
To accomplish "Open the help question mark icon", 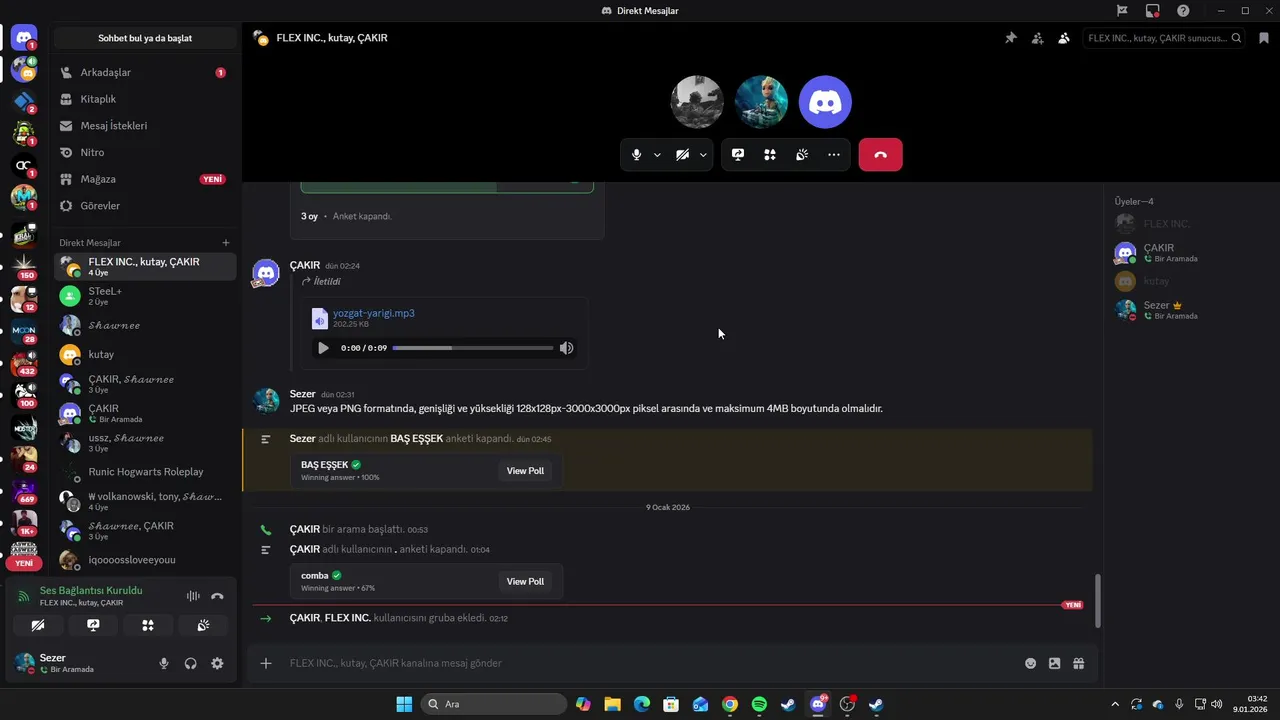I will click(1183, 11).
